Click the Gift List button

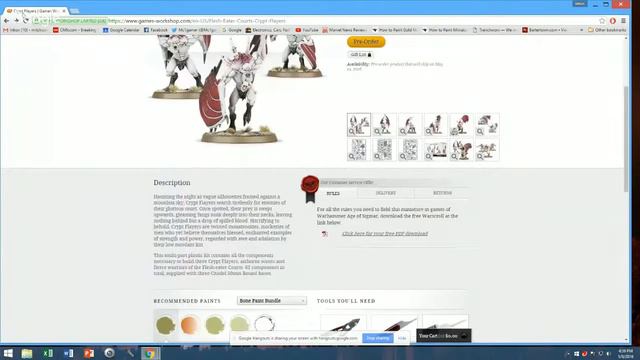361,54
